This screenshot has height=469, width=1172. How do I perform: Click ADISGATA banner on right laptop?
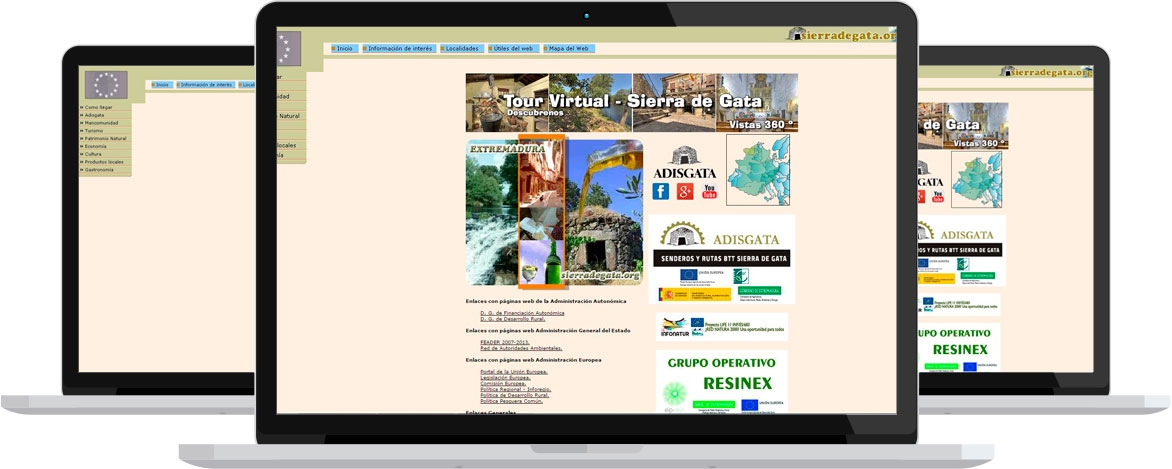coord(962,251)
